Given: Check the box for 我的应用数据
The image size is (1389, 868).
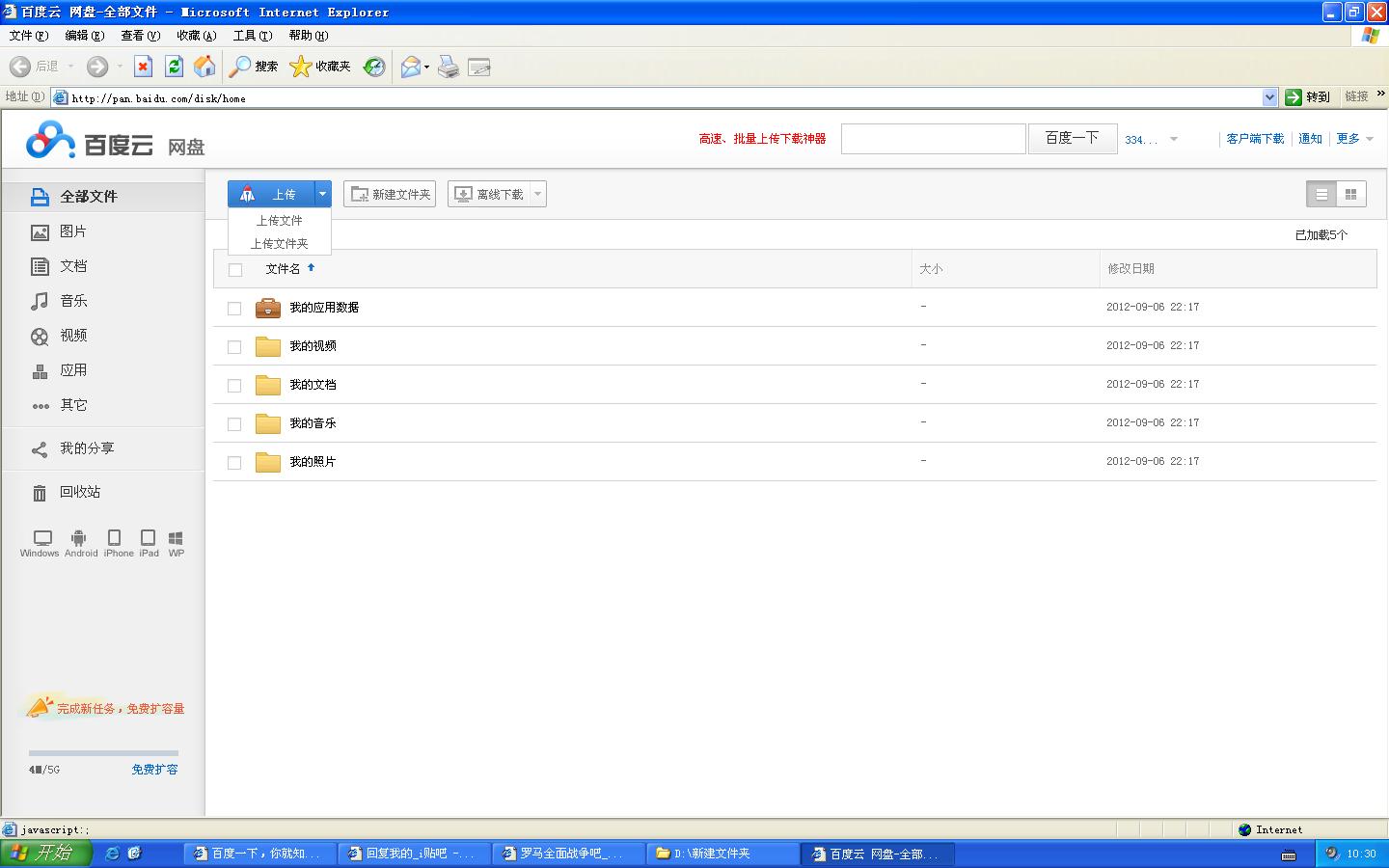Looking at the screenshot, I should pos(234,309).
